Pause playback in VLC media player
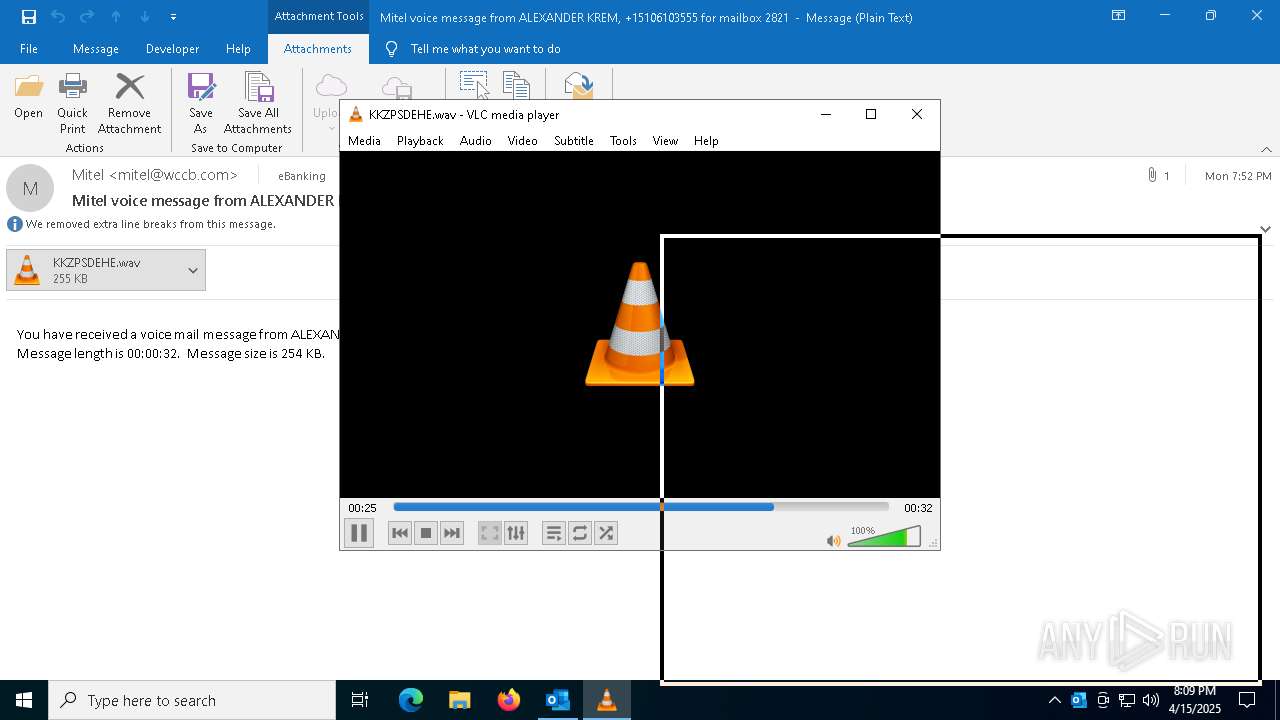Screen dimensions: 1280x720 (359, 533)
